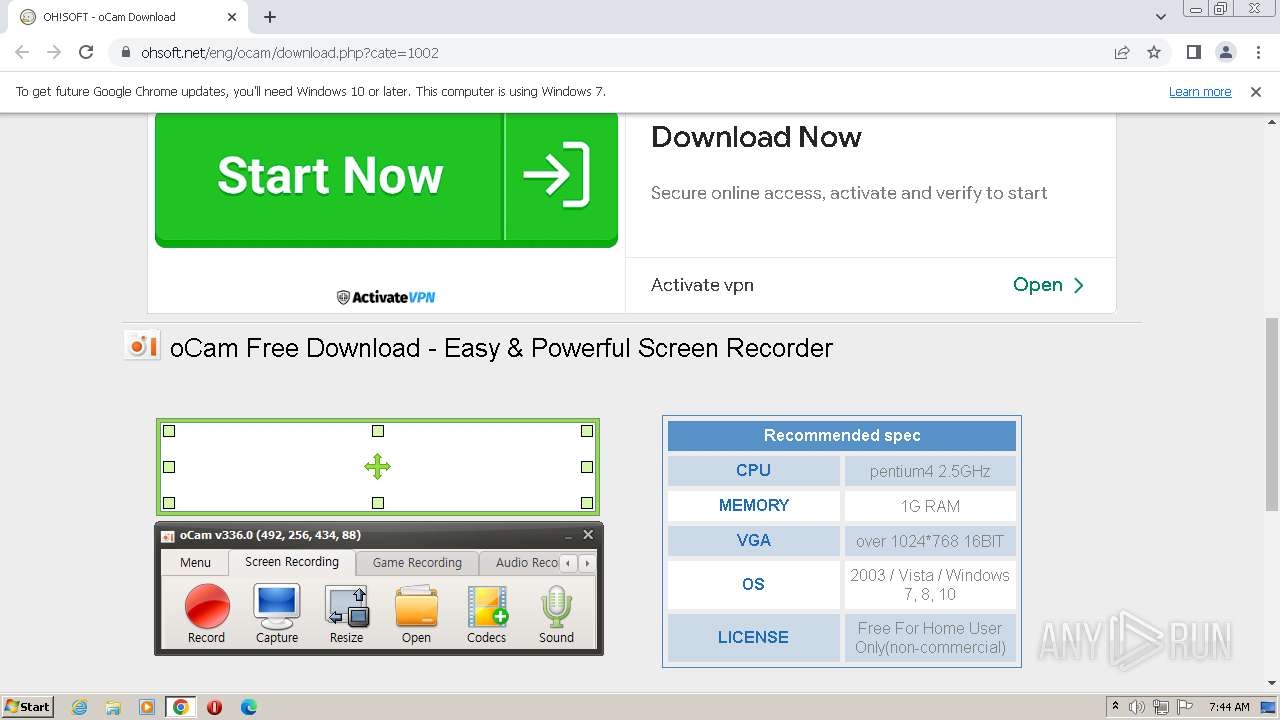Click the Windows Start button
This screenshot has width=1280, height=720.
point(28,707)
